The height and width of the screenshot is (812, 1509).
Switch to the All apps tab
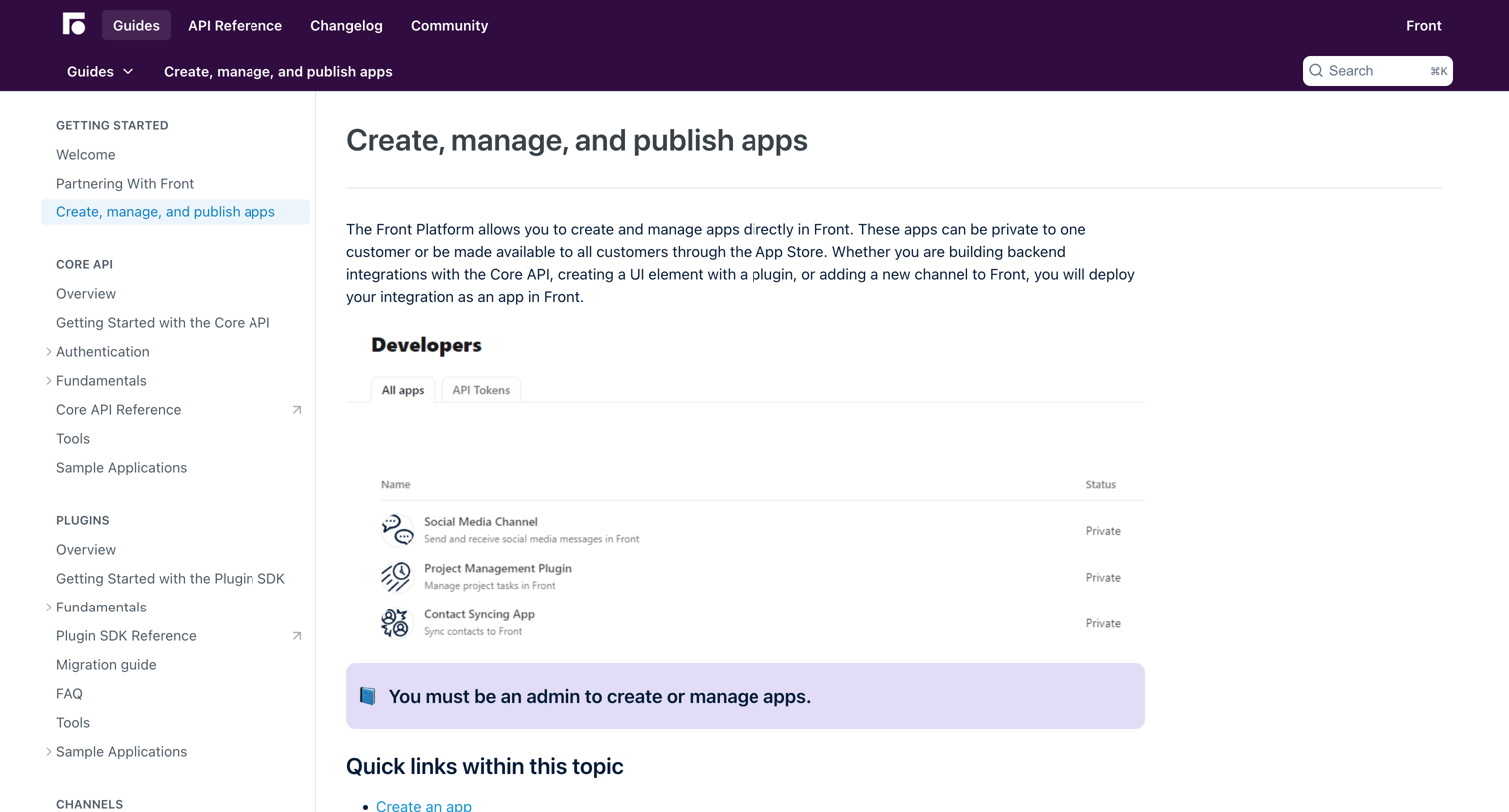click(403, 390)
